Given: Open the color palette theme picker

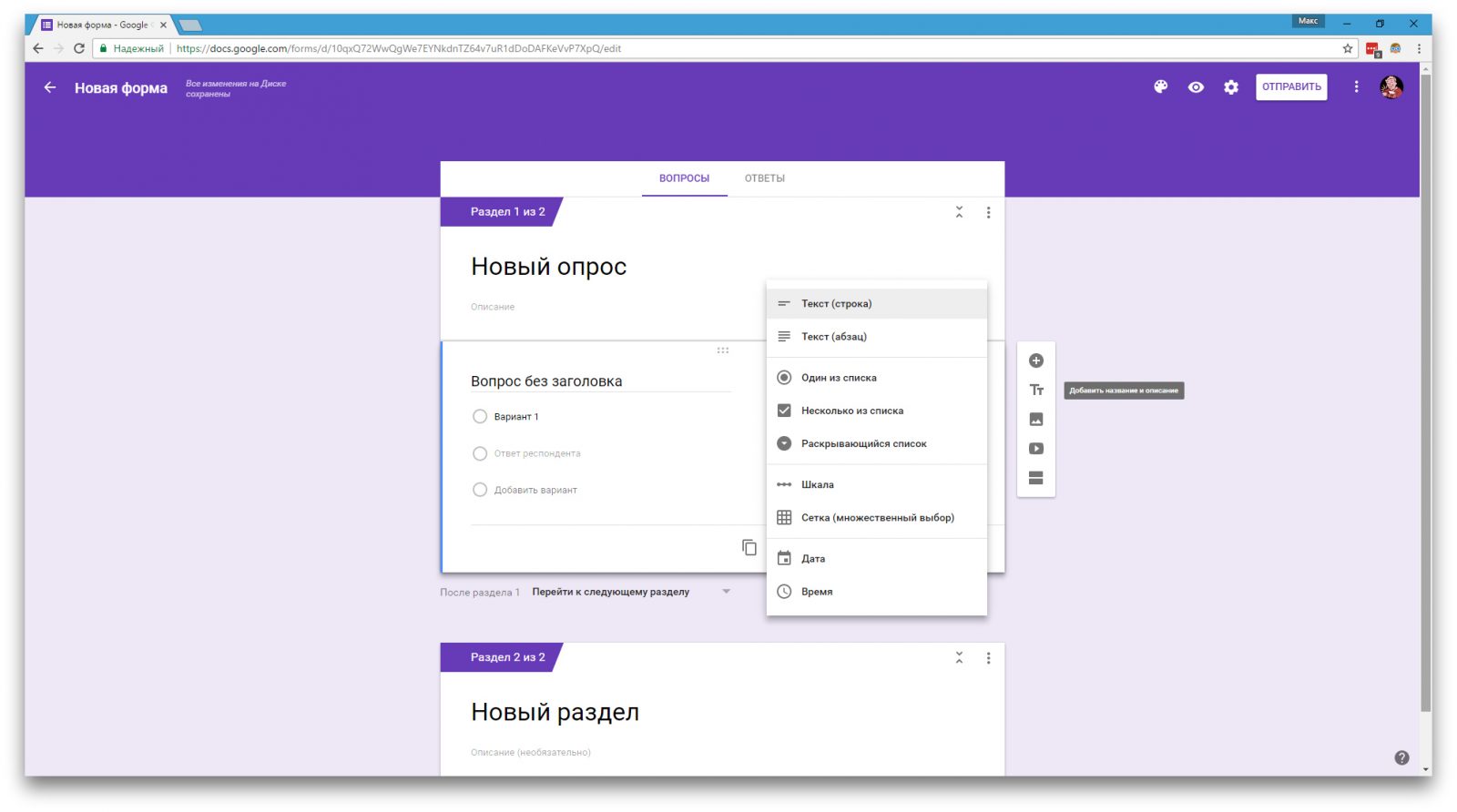Looking at the screenshot, I should pos(1160,87).
